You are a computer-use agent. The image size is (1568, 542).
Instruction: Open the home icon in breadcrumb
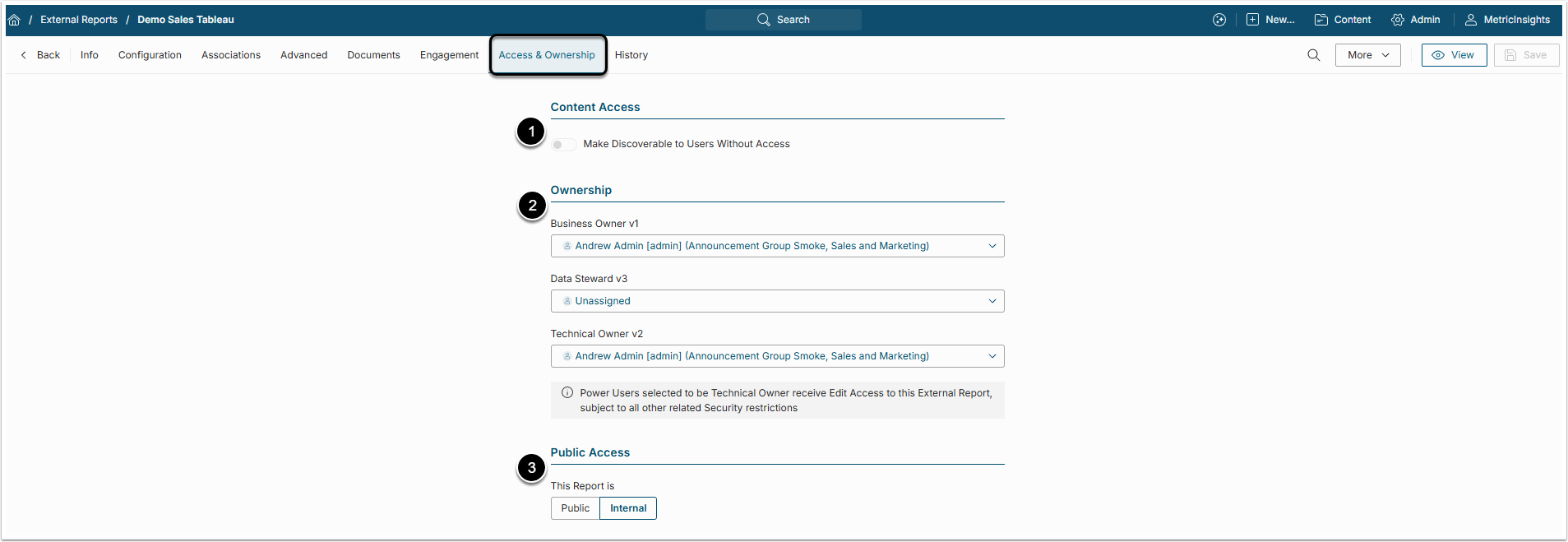[x=14, y=20]
